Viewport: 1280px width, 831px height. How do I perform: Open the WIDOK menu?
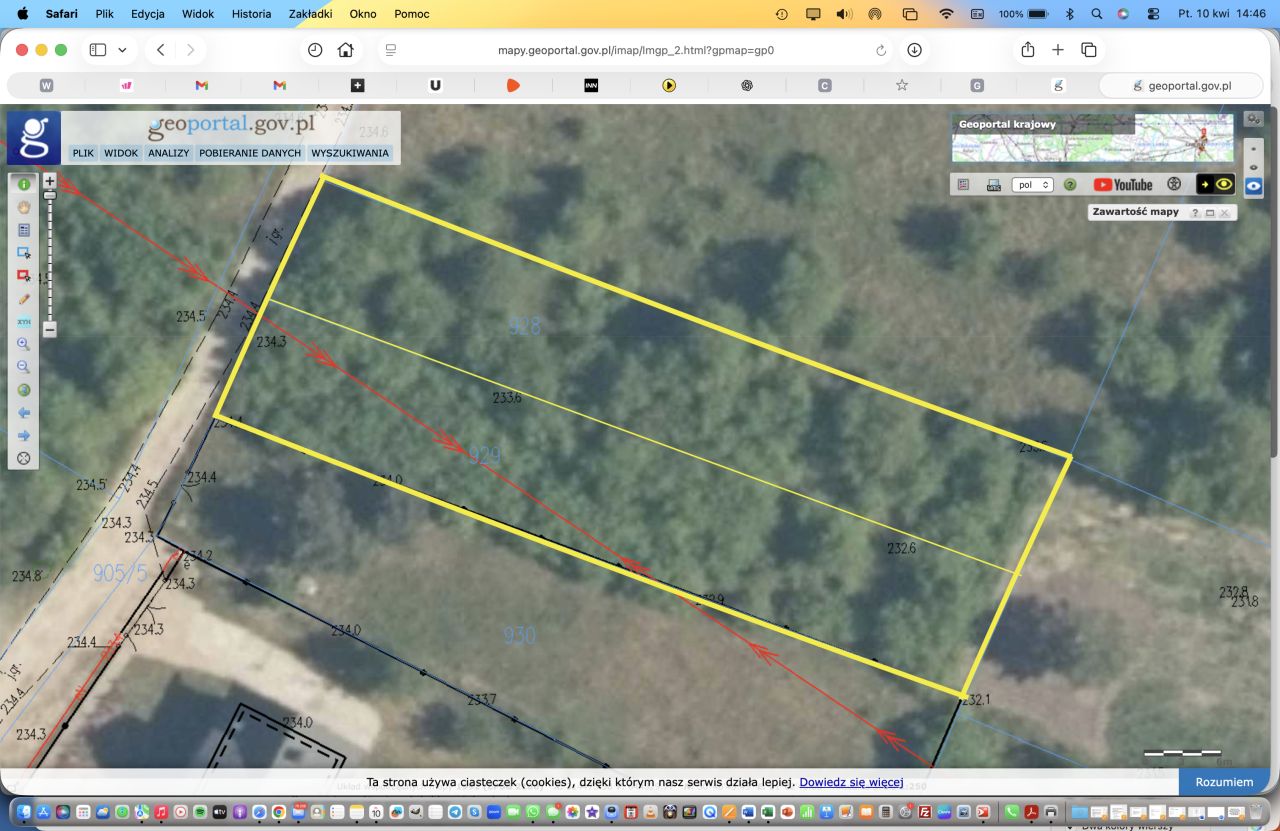[121, 153]
